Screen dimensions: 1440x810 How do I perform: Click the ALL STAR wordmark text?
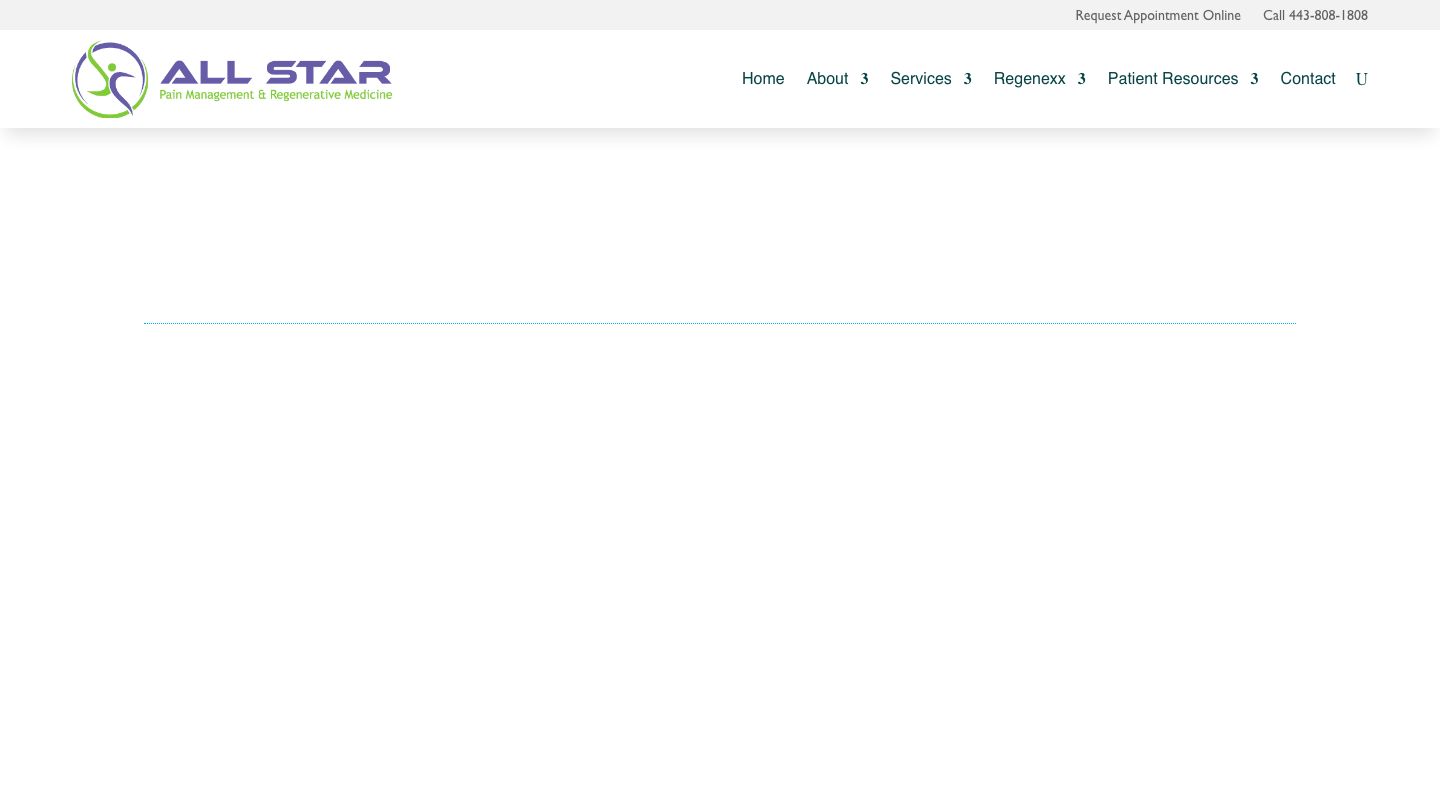point(276,72)
